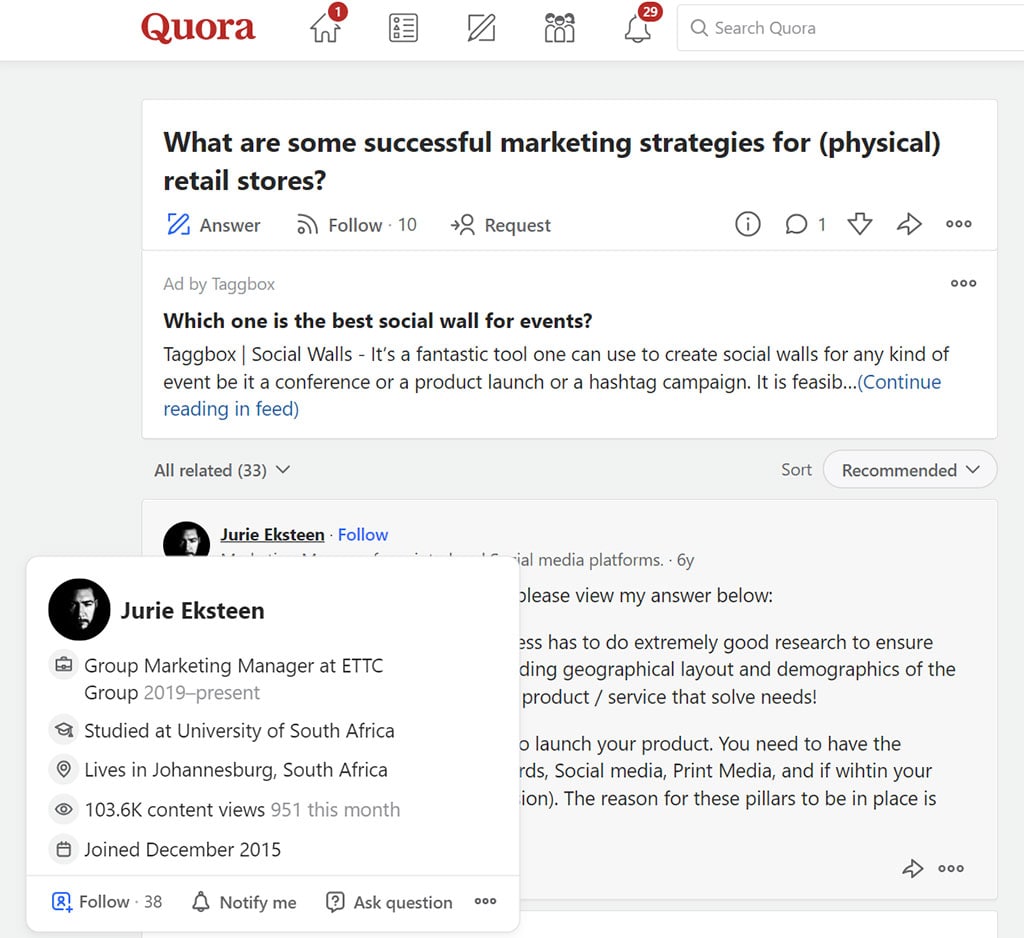Toggle Follow on the retail marketing question
Image resolution: width=1024 pixels, height=938 pixels.
[x=355, y=225]
